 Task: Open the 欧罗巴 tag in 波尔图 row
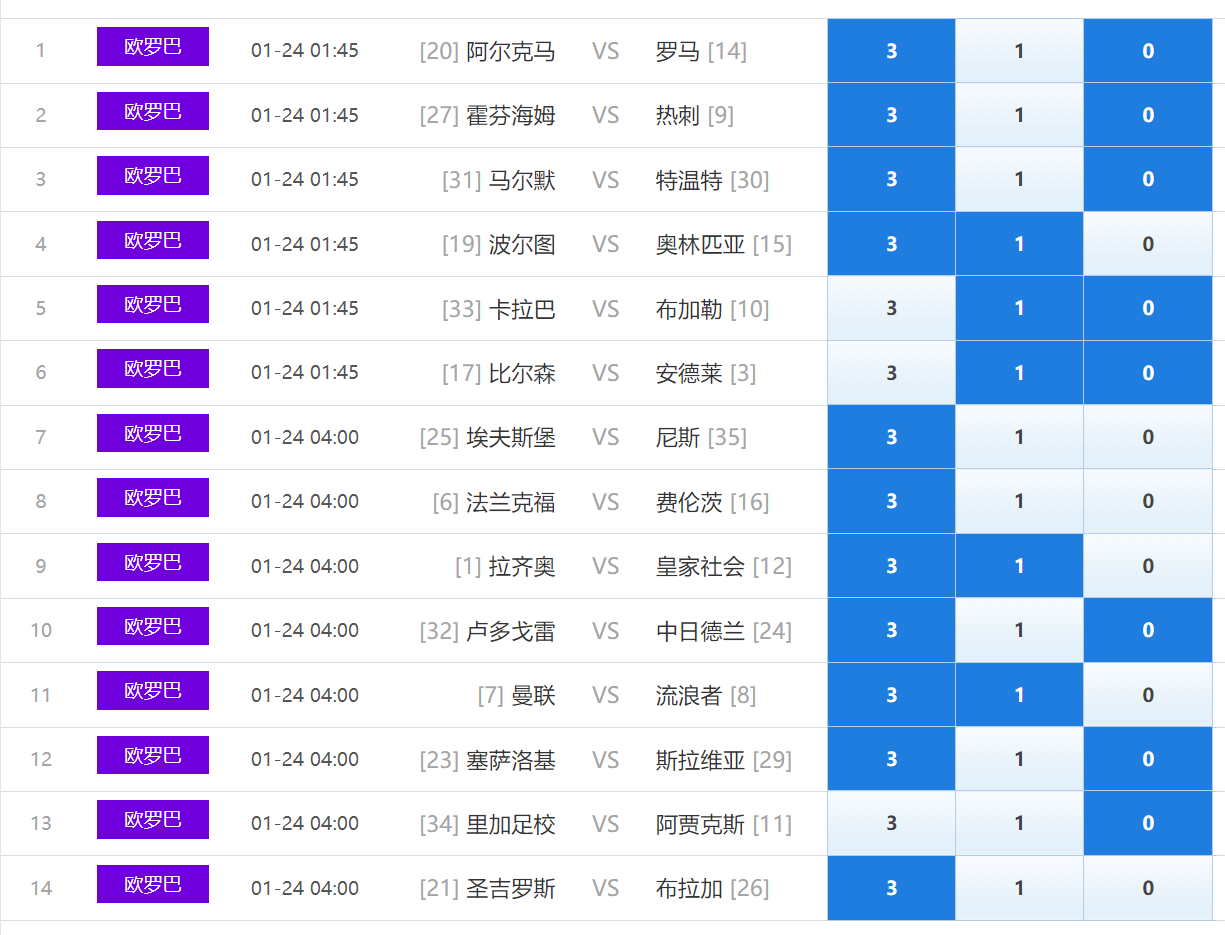(153, 240)
